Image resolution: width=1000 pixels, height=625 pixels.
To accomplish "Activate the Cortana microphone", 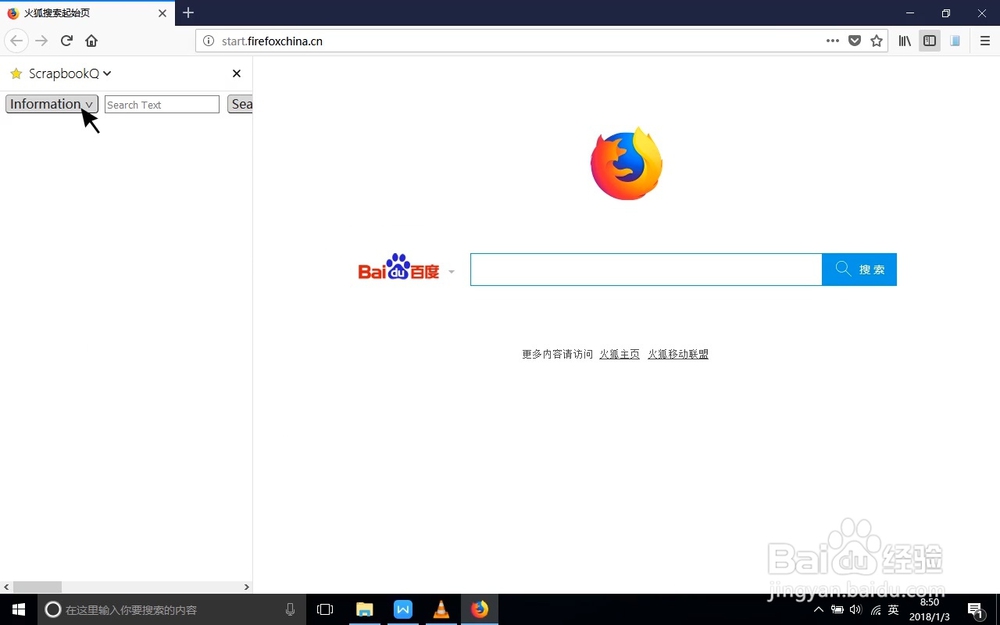I will pyautogui.click(x=290, y=610).
